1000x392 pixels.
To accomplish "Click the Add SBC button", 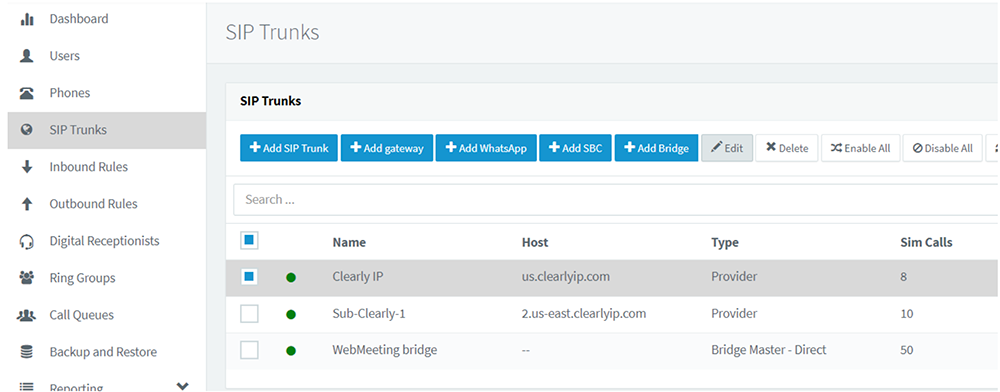I will [575, 148].
